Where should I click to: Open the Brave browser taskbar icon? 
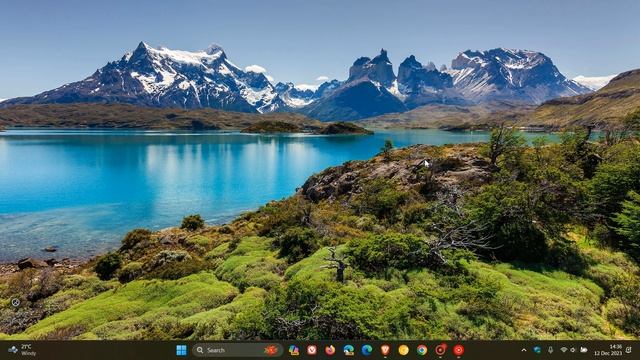[385, 350]
